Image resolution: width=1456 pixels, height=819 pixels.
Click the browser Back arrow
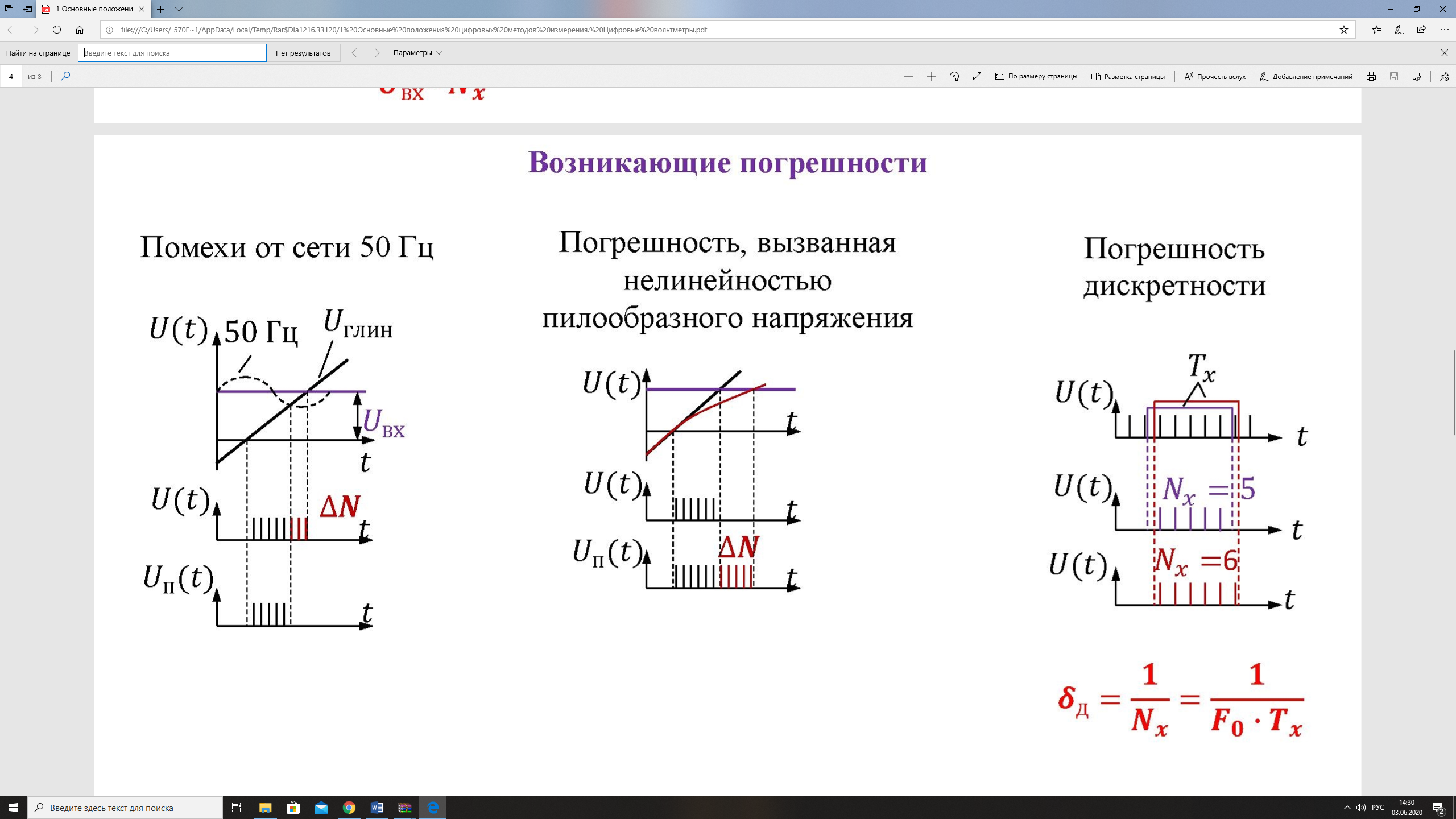tap(11, 30)
